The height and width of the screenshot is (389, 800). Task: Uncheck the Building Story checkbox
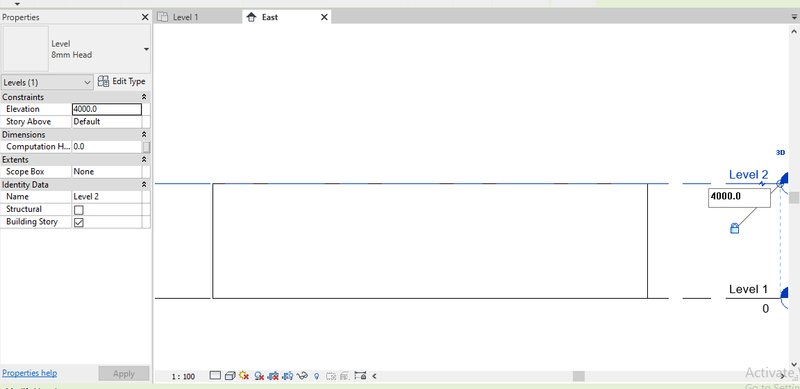pos(79,222)
